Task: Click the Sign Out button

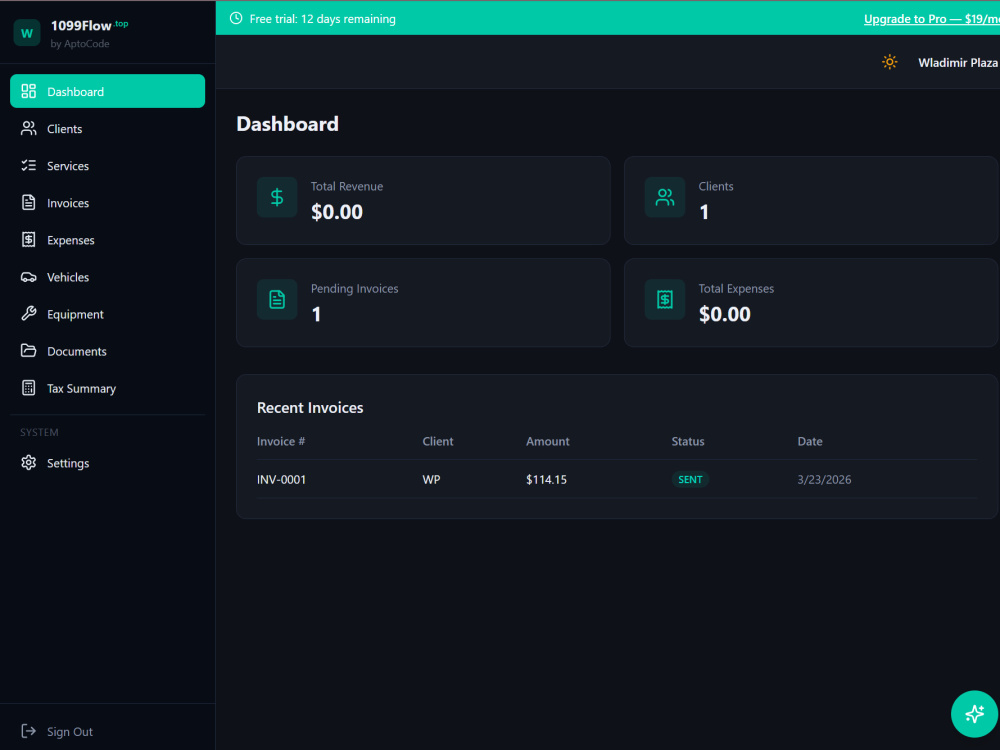Action: click(x=108, y=731)
